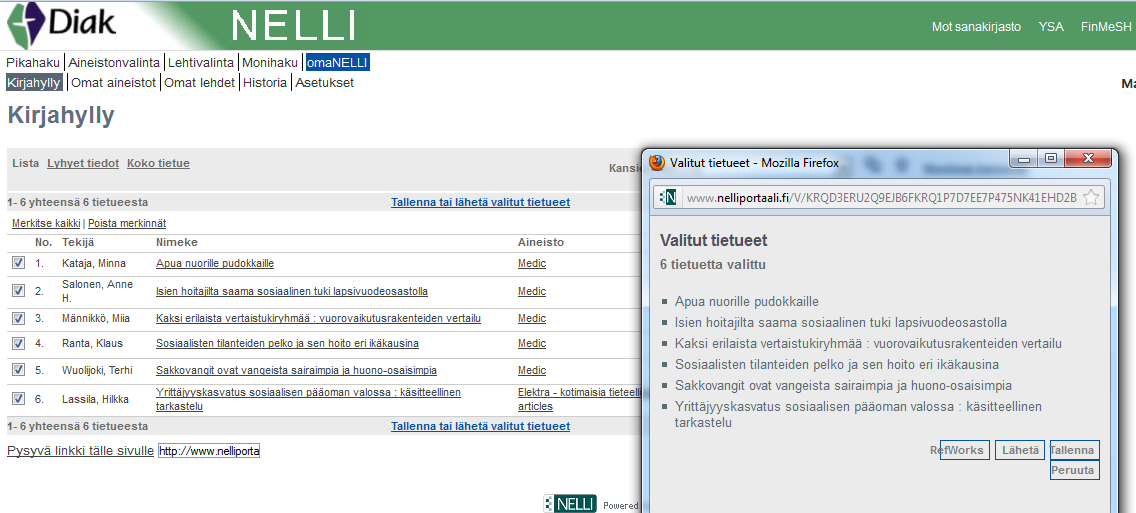
Task: Open the Lehtivalinta tab
Action: (x=201, y=63)
